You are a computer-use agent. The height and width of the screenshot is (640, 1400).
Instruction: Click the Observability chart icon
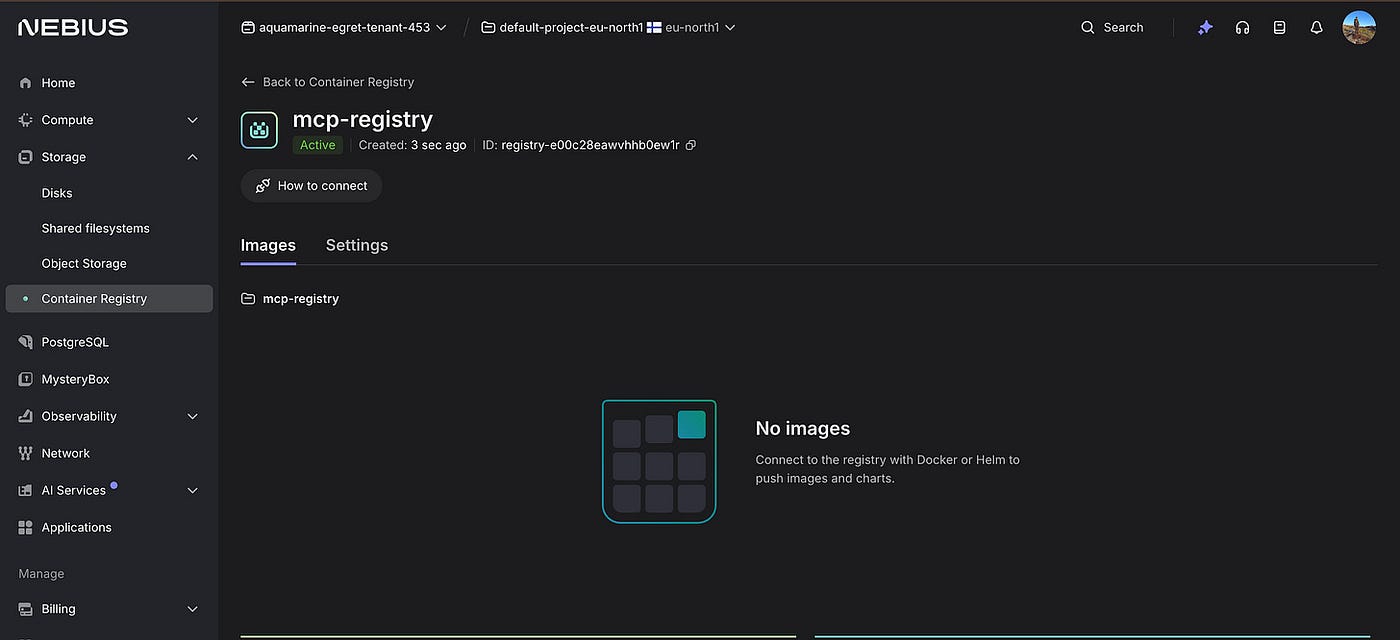[26, 416]
